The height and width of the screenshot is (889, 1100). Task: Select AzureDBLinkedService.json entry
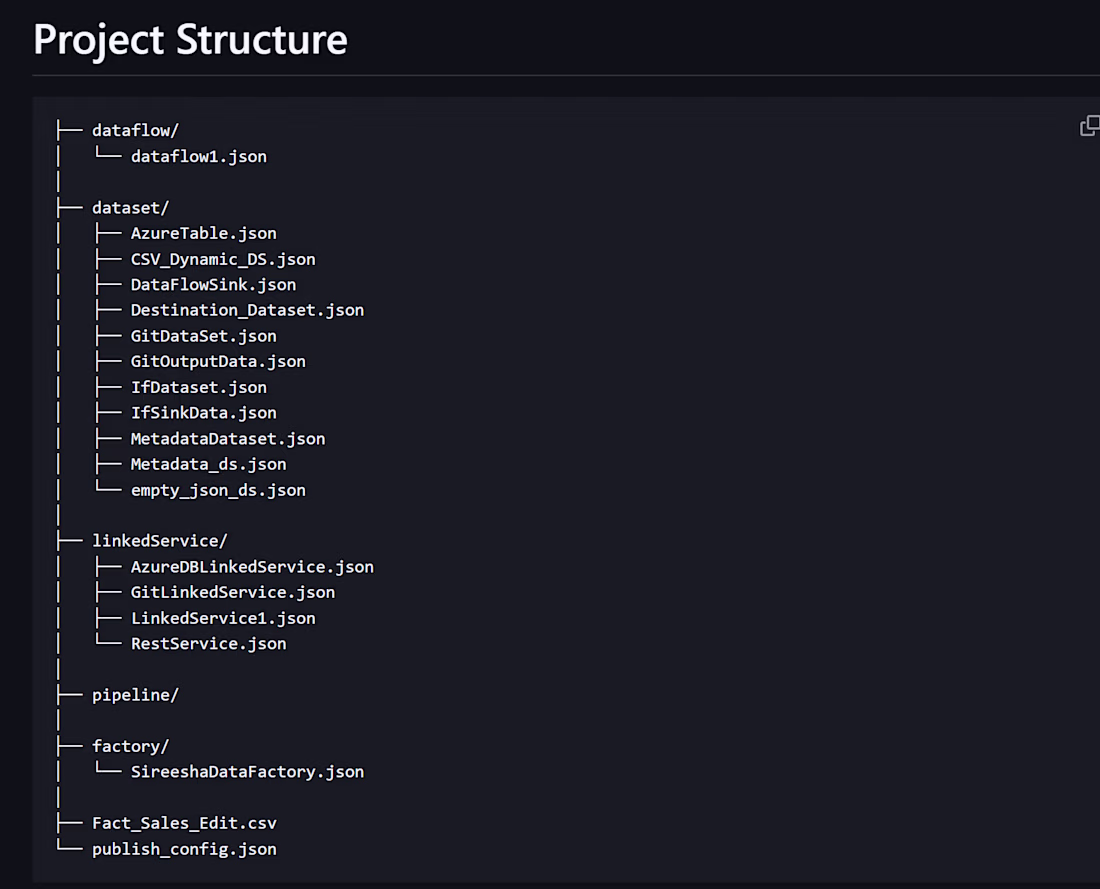(x=252, y=567)
